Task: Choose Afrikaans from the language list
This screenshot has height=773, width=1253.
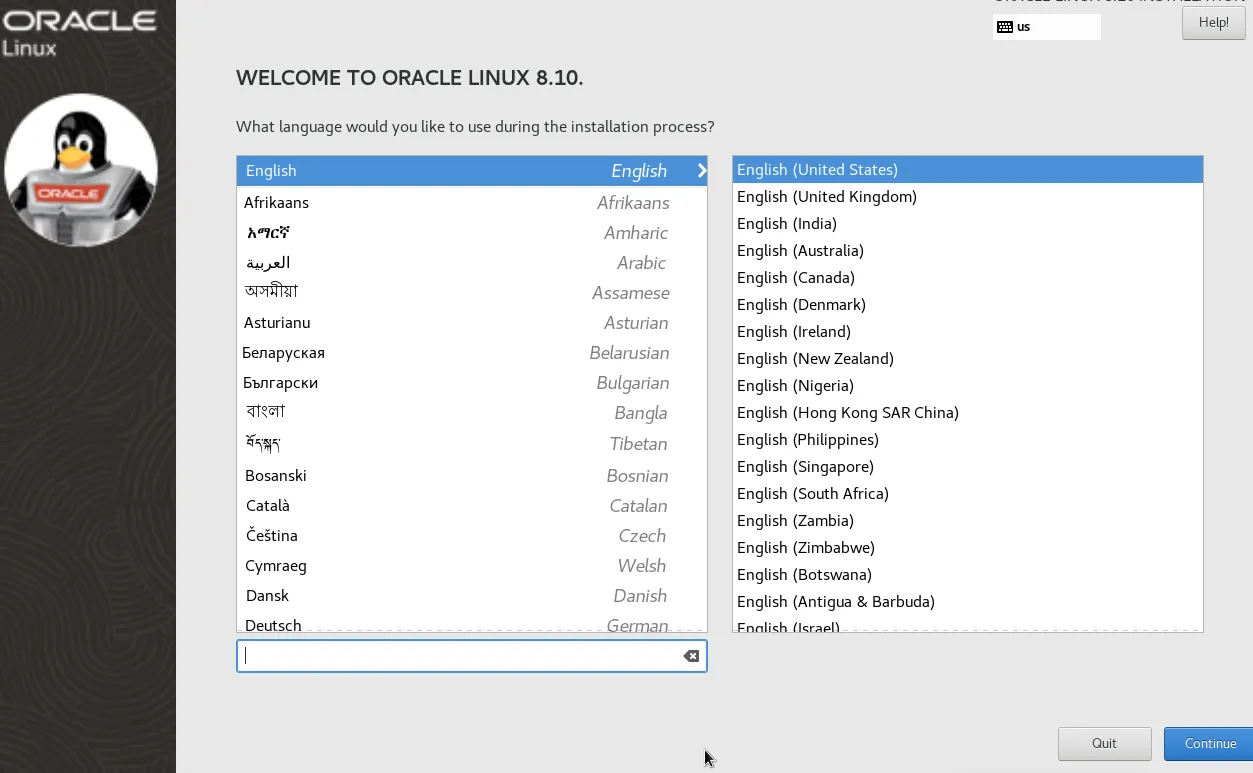Action: tap(472, 202)
